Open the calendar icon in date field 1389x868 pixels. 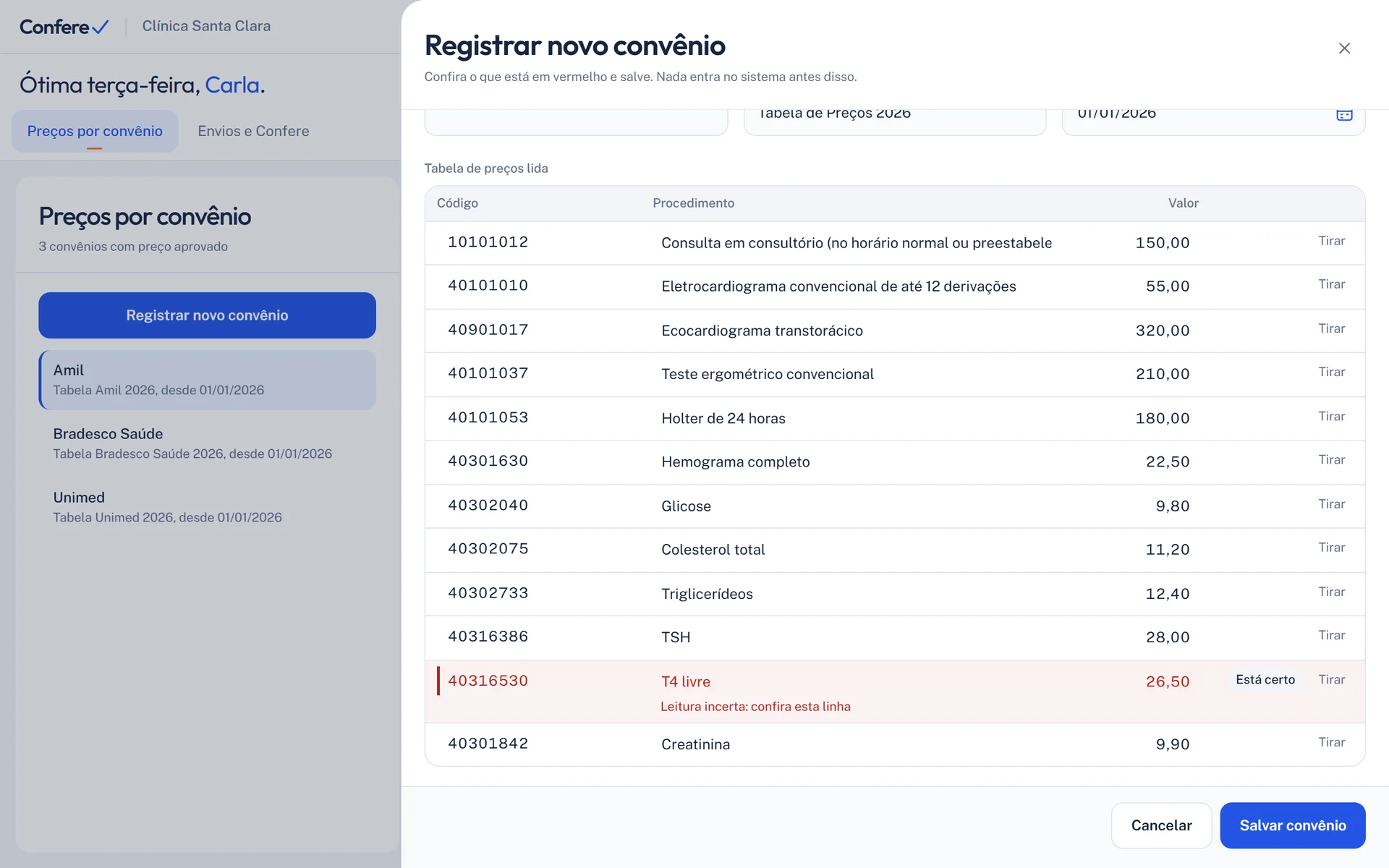coord(1344,114)
